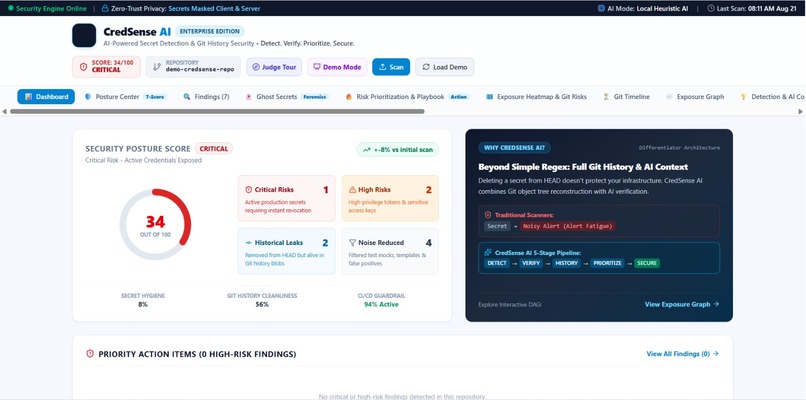Open the Critical Risks card
Image resolution: width=806 pixels, height=400 pixels.
click(286, 198)
